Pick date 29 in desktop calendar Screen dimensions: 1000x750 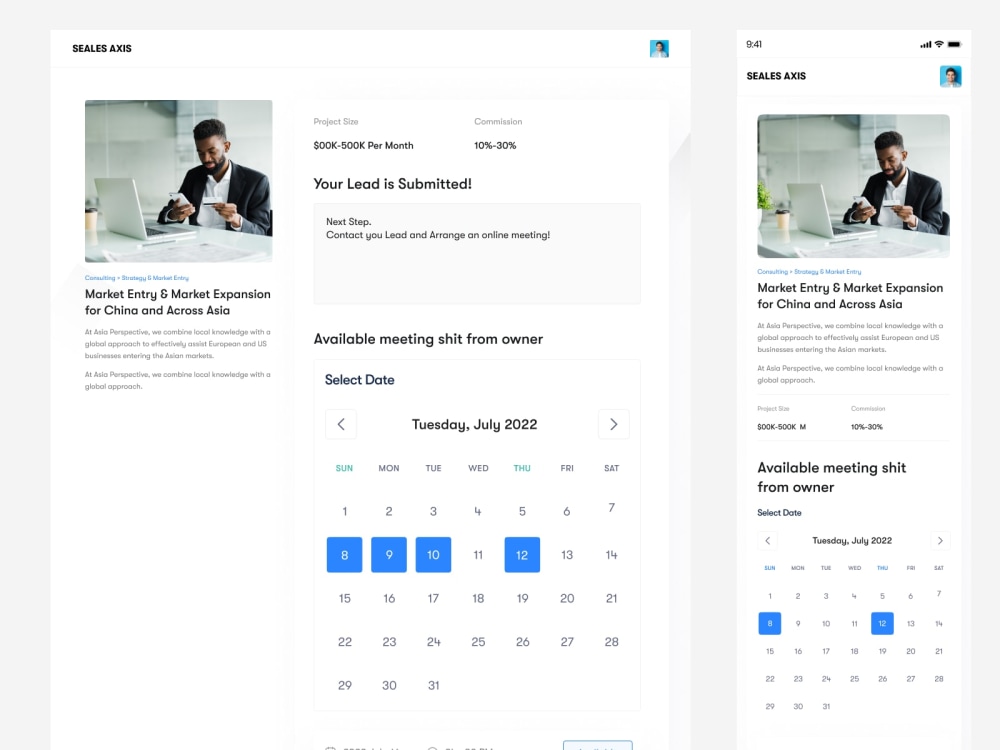point(345,685)
